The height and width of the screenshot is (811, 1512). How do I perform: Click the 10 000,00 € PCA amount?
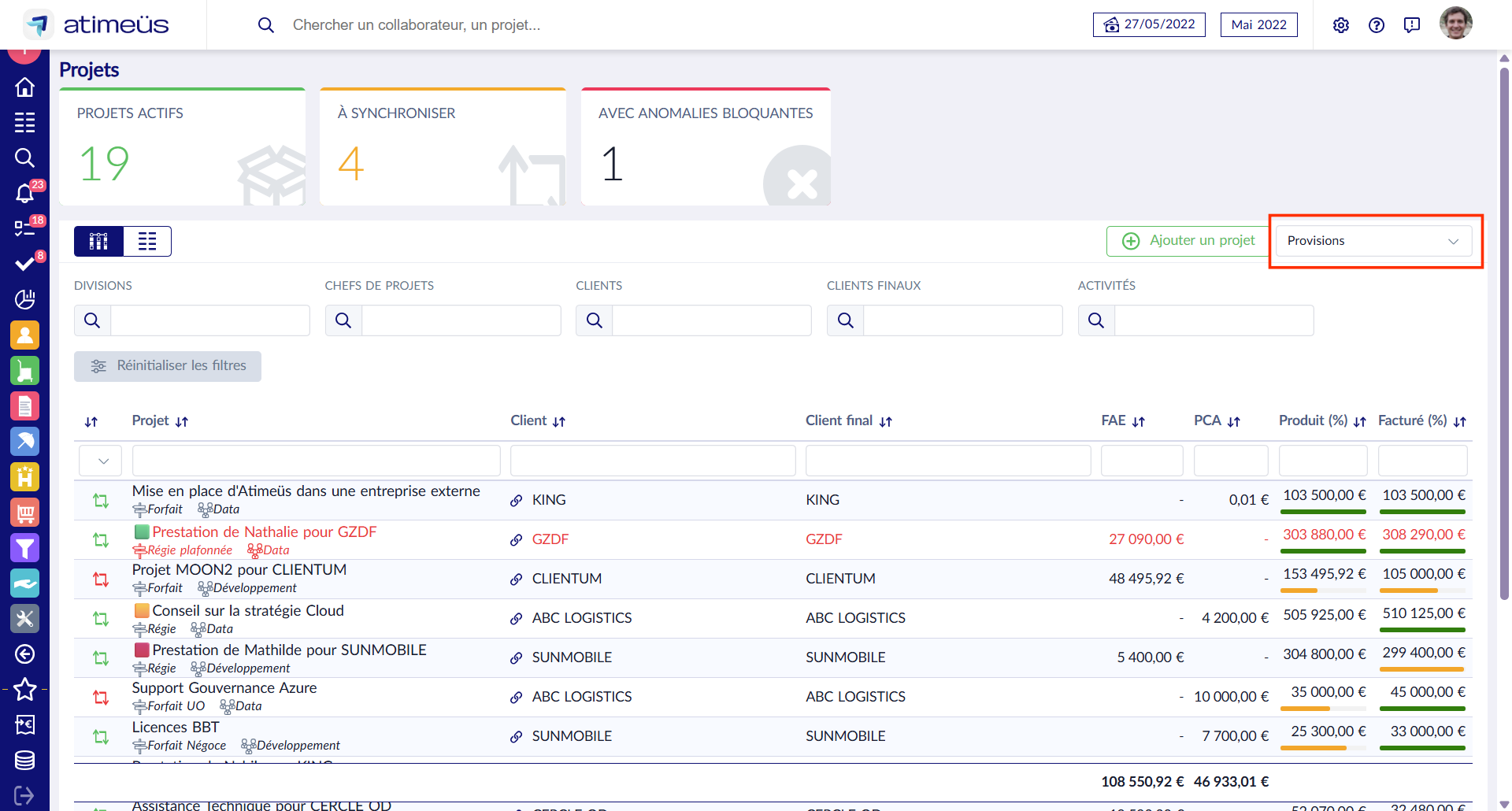[1232, 697]
